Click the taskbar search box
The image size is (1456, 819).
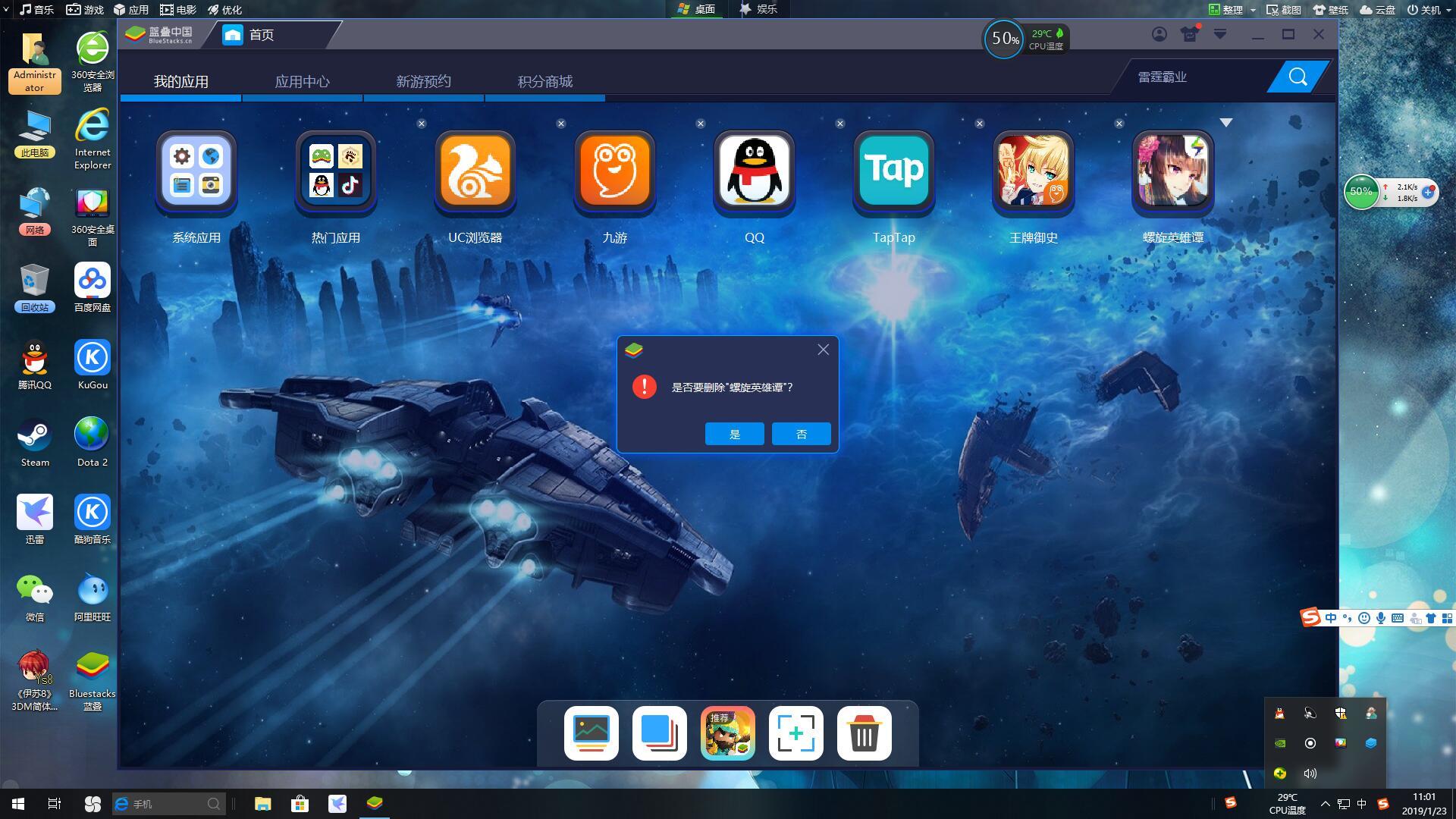pyautogui.click(x=168, y=804)
